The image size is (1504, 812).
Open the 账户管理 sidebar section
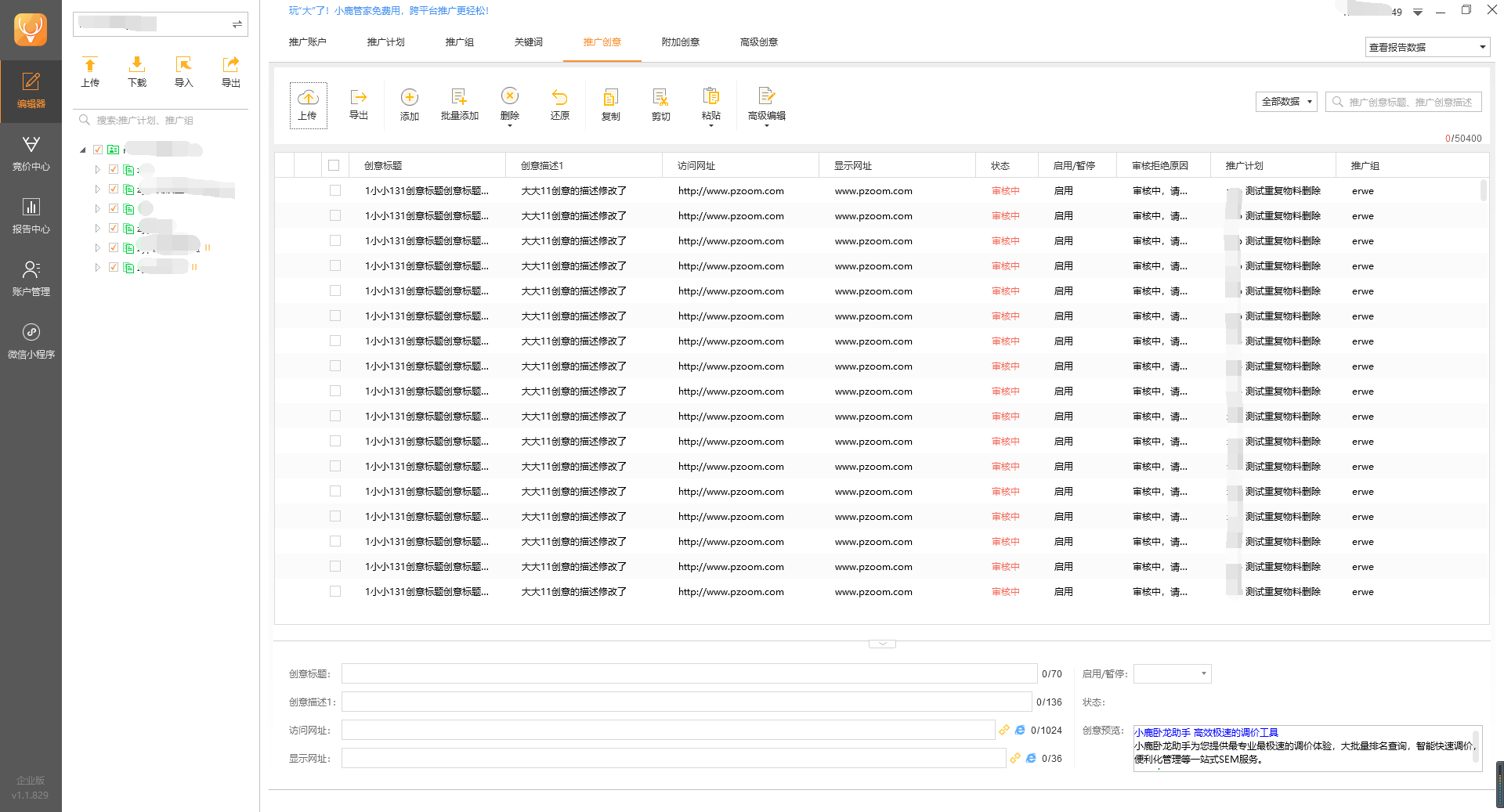pos(31,279)
